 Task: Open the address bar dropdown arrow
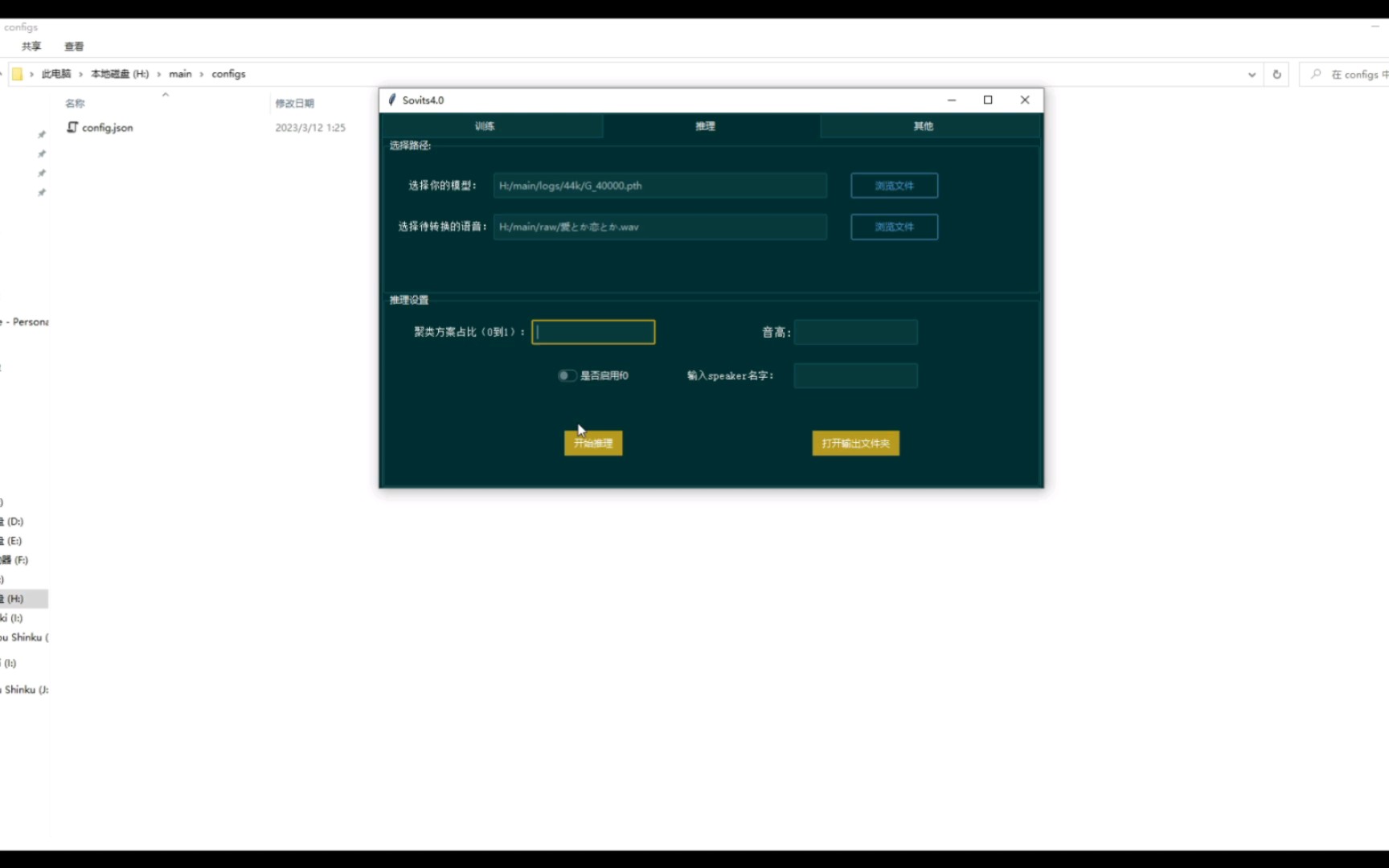pos(1251,73)
